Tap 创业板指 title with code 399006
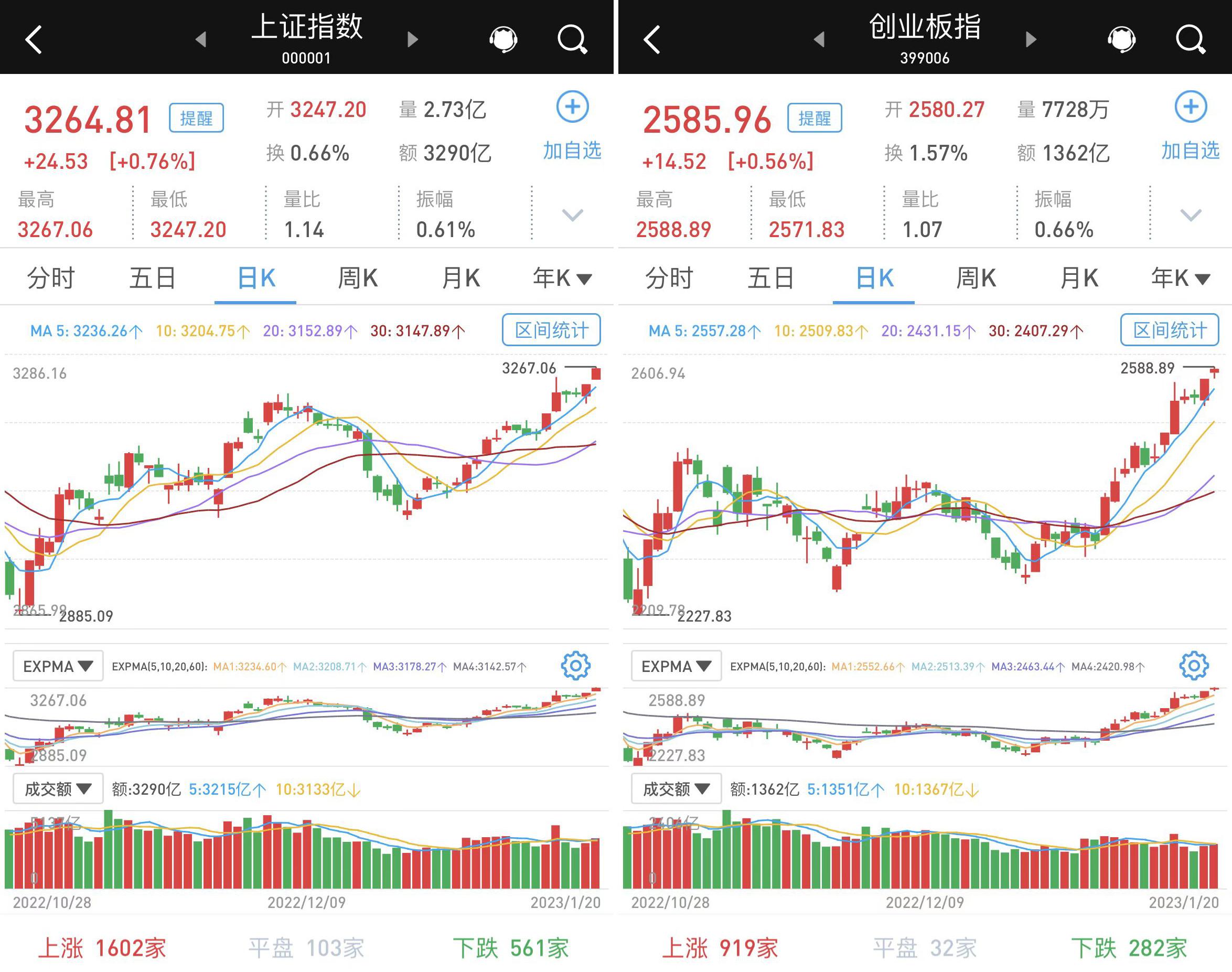 pyautogui.click(x=925, y=38)
